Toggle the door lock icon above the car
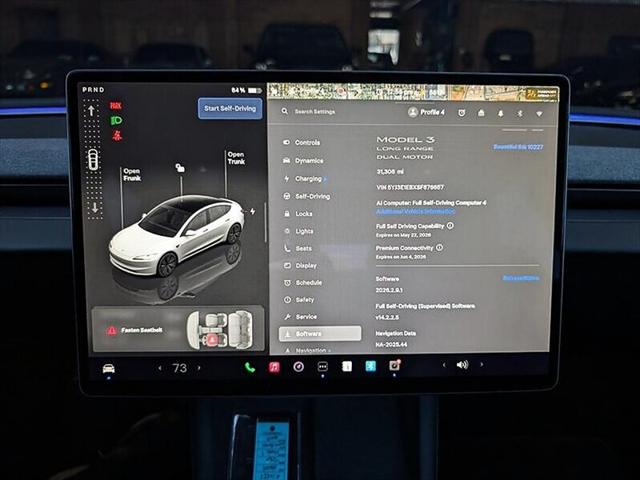This screenshot has height=480, width=640. [x=180, y=168]
